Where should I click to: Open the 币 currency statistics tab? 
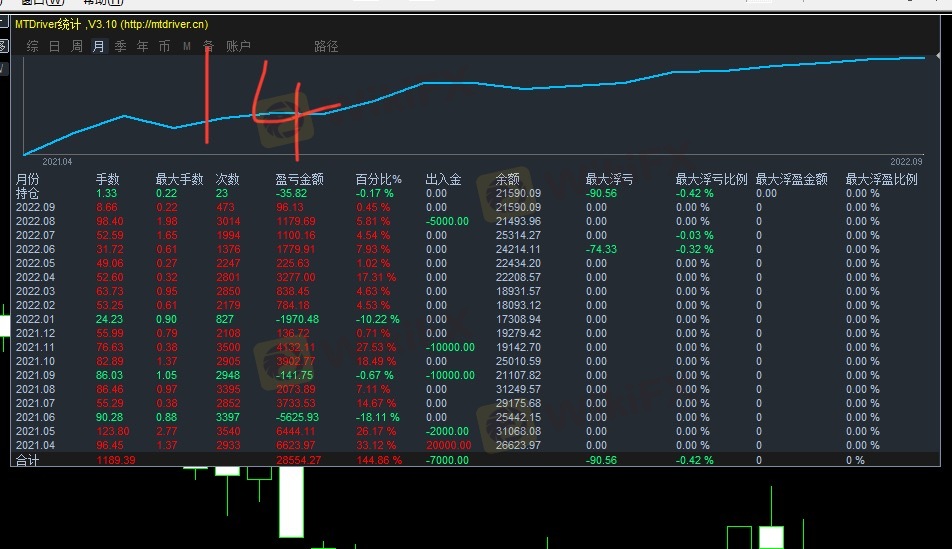coord(164,46)
